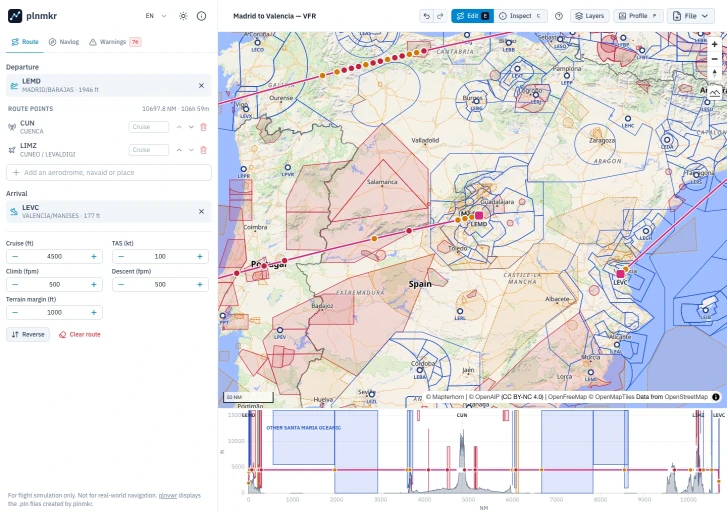Toggle the Profile view
This screenshot has height=512, width=727.
tap(638, 16)
